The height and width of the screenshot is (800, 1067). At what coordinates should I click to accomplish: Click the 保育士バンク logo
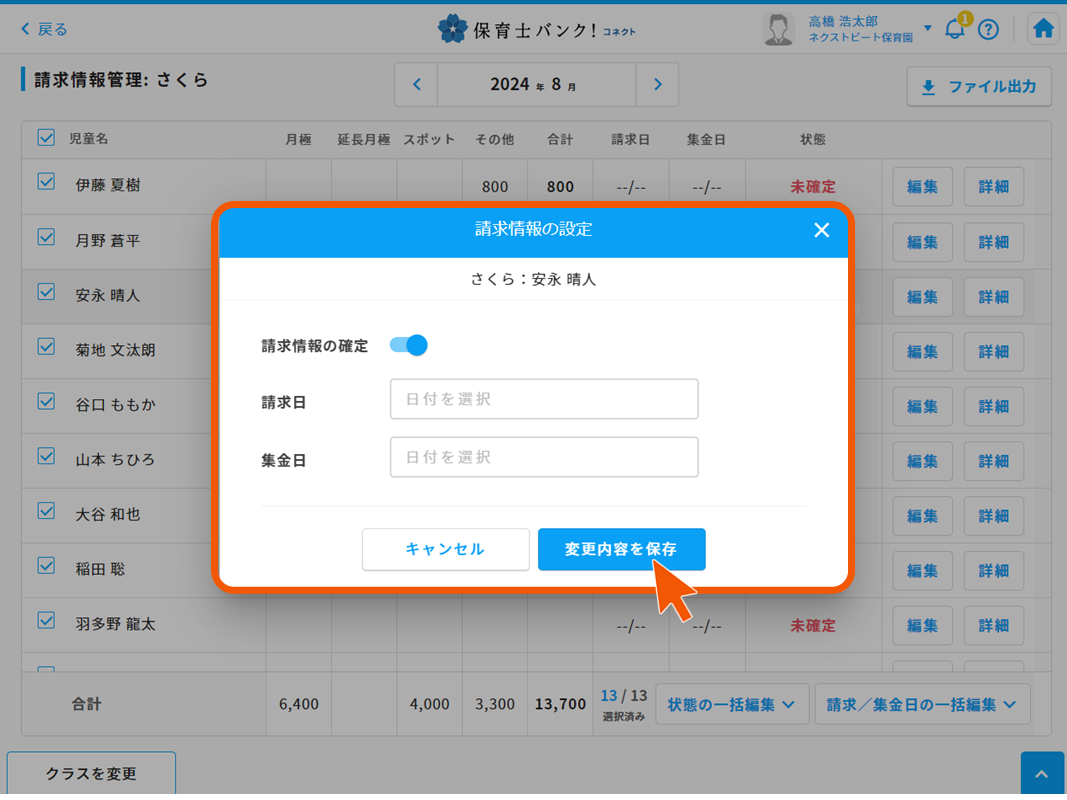tap(535, 29)
